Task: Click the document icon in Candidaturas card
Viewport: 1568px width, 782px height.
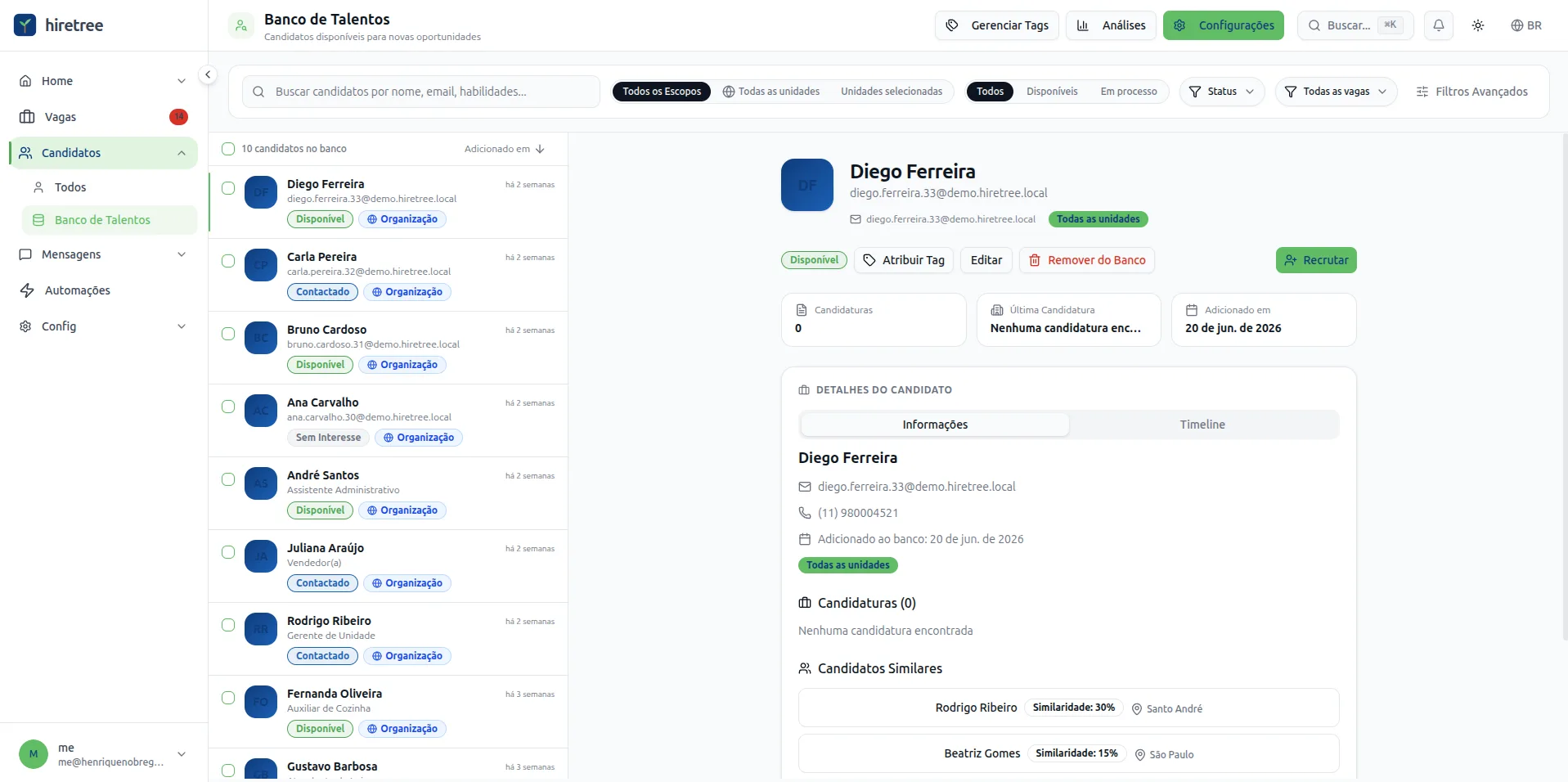Action: pyautogui.click(x=802, y=310)
